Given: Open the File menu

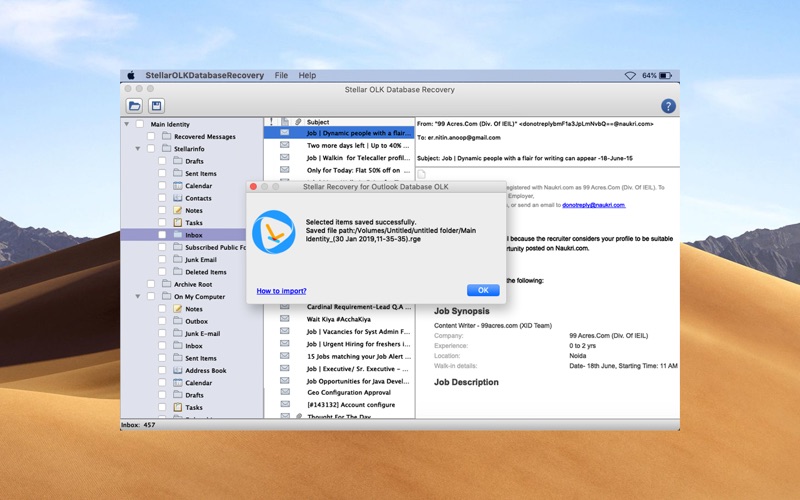Looking at the screenshot, I should (281, 76).
